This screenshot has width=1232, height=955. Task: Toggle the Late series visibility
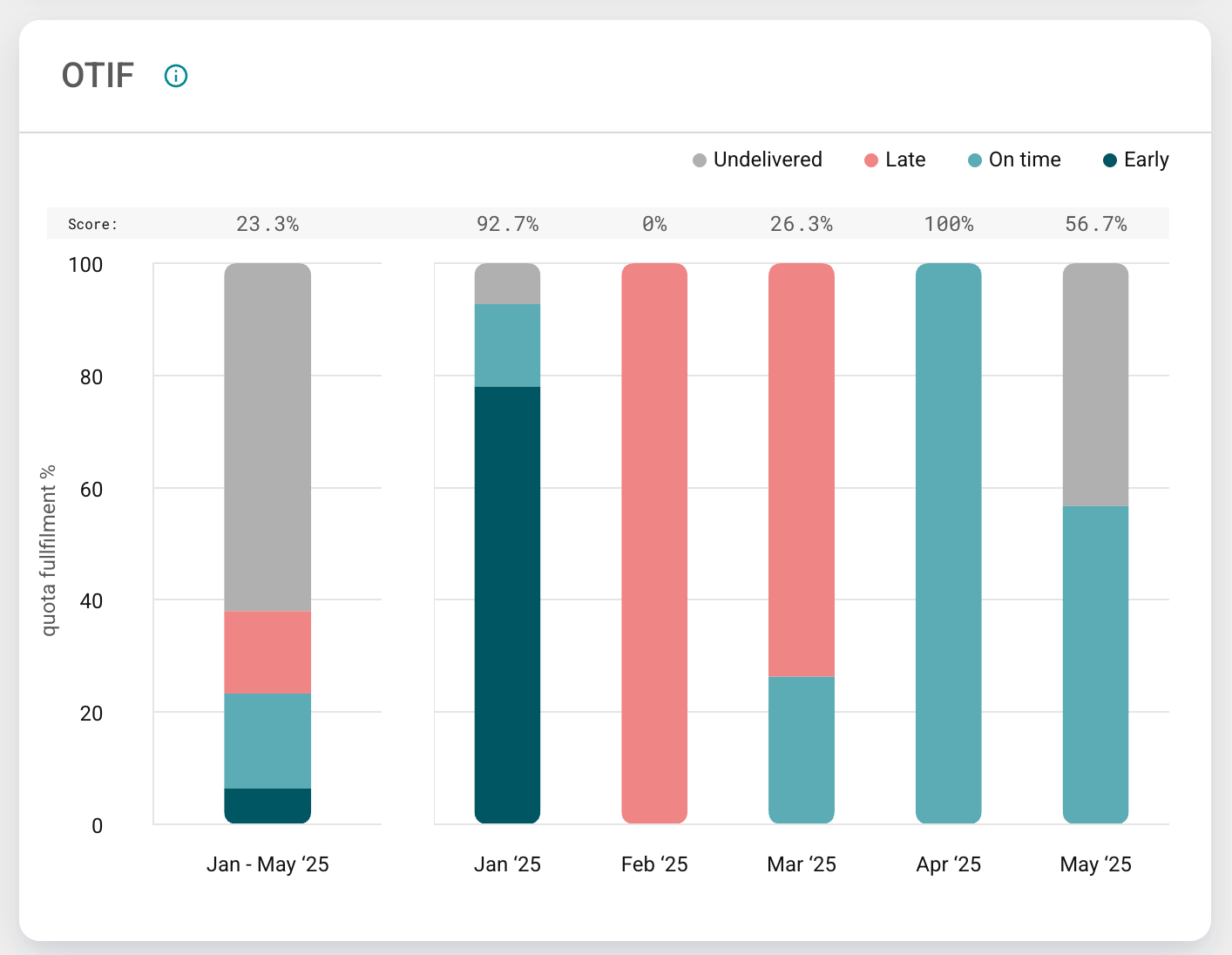pyautogui.click(x=894, y=159)
